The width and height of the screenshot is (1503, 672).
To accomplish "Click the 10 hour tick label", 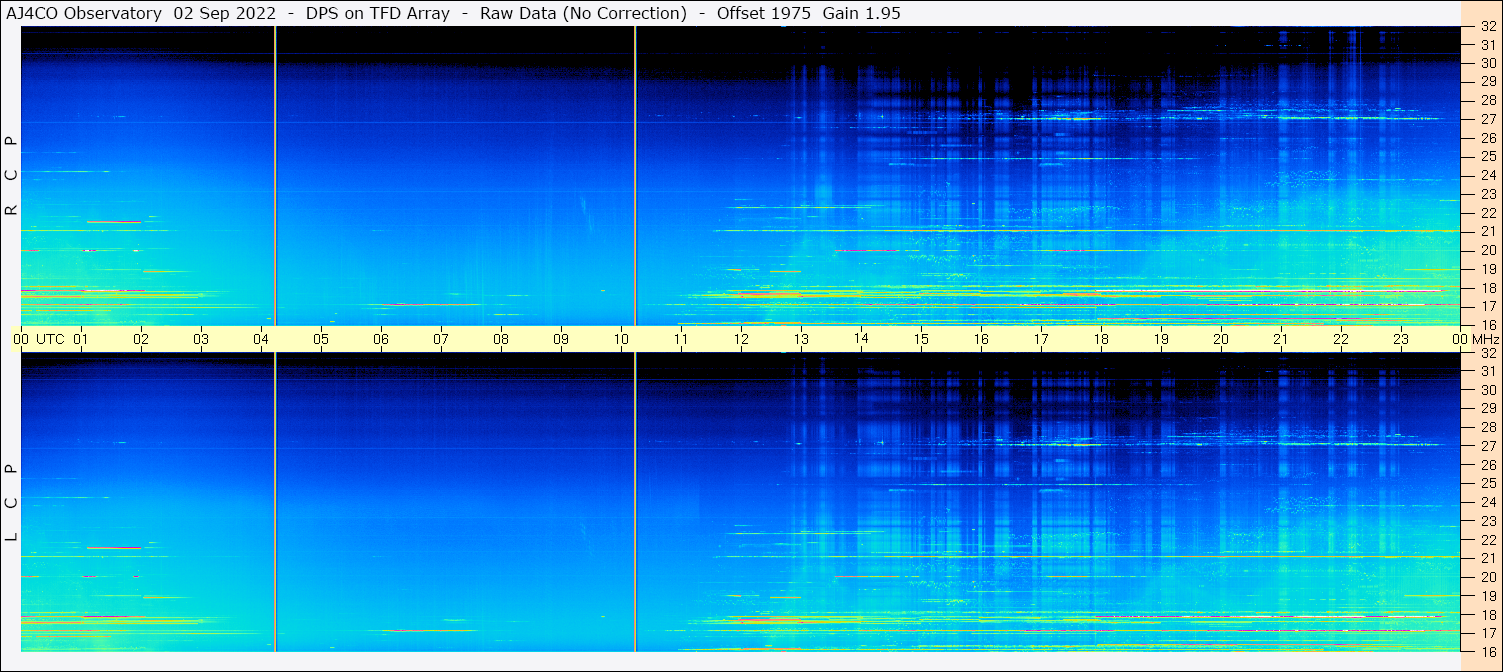I will pos(621,339).
